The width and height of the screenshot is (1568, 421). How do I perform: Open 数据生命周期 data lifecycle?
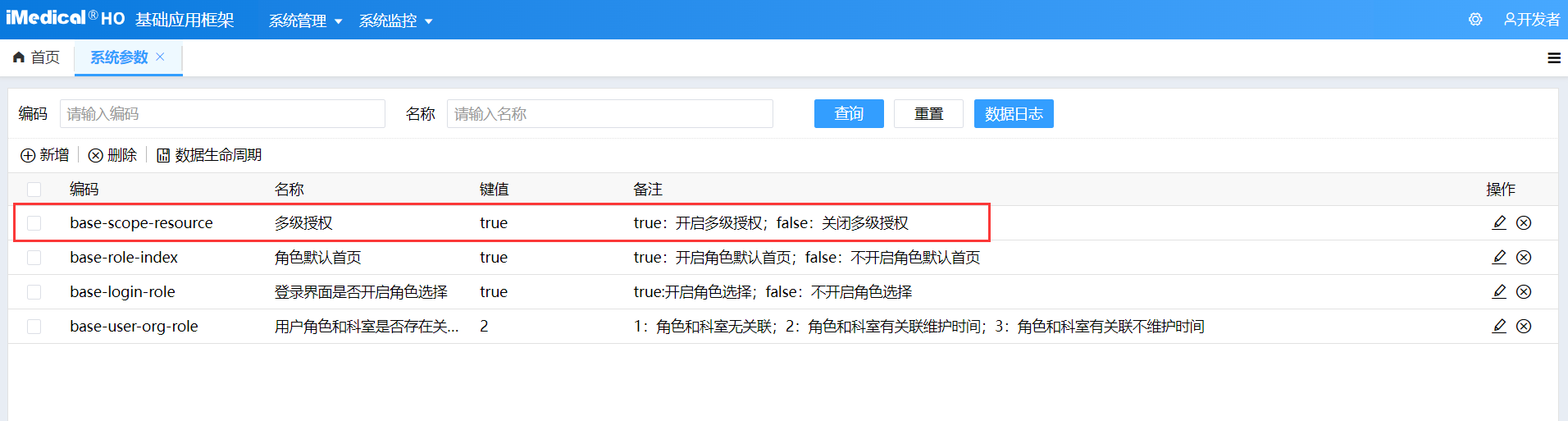pos(209,155)
